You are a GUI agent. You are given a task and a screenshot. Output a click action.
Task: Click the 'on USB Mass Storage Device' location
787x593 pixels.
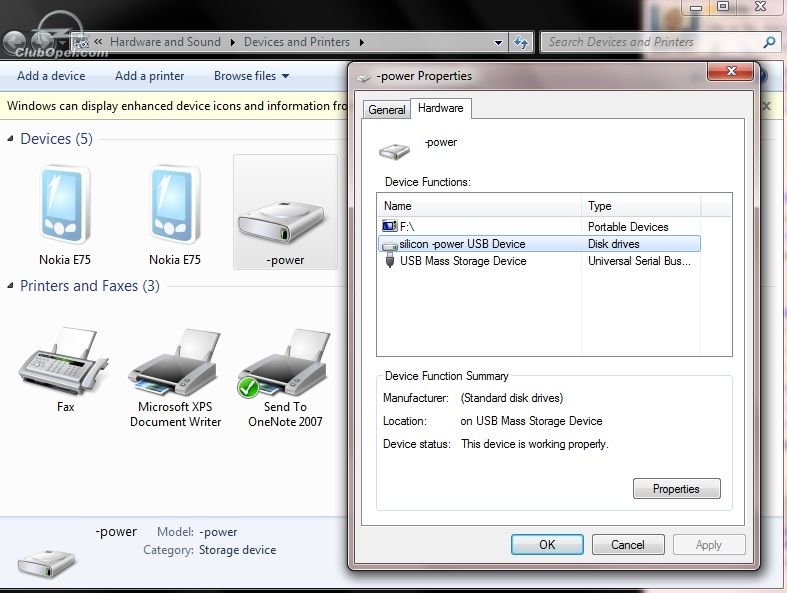click(531, 421)
